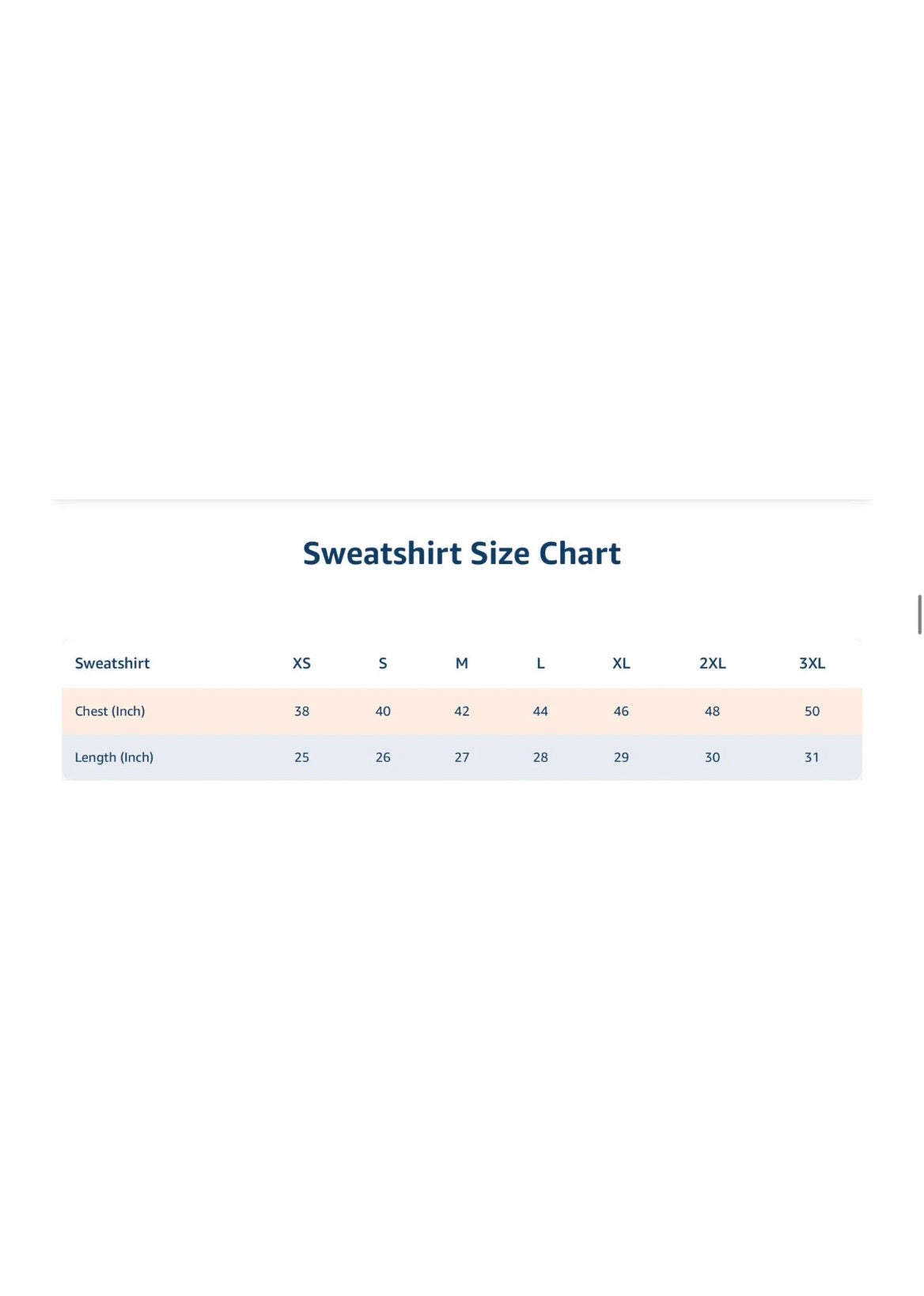Image resolution: width=924 pixels, height=1296 pixels.
Task: Click the Chest (Inch) row label
Action: tap(110, 711)
